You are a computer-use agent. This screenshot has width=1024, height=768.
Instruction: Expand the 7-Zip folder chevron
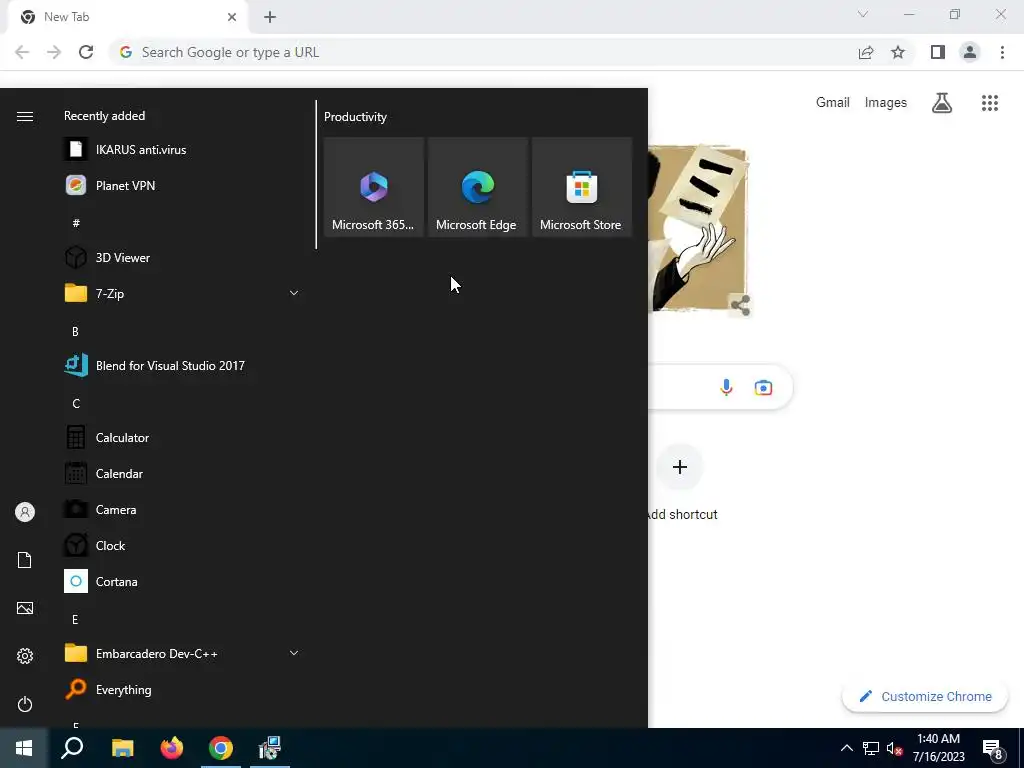pos(294,293)
